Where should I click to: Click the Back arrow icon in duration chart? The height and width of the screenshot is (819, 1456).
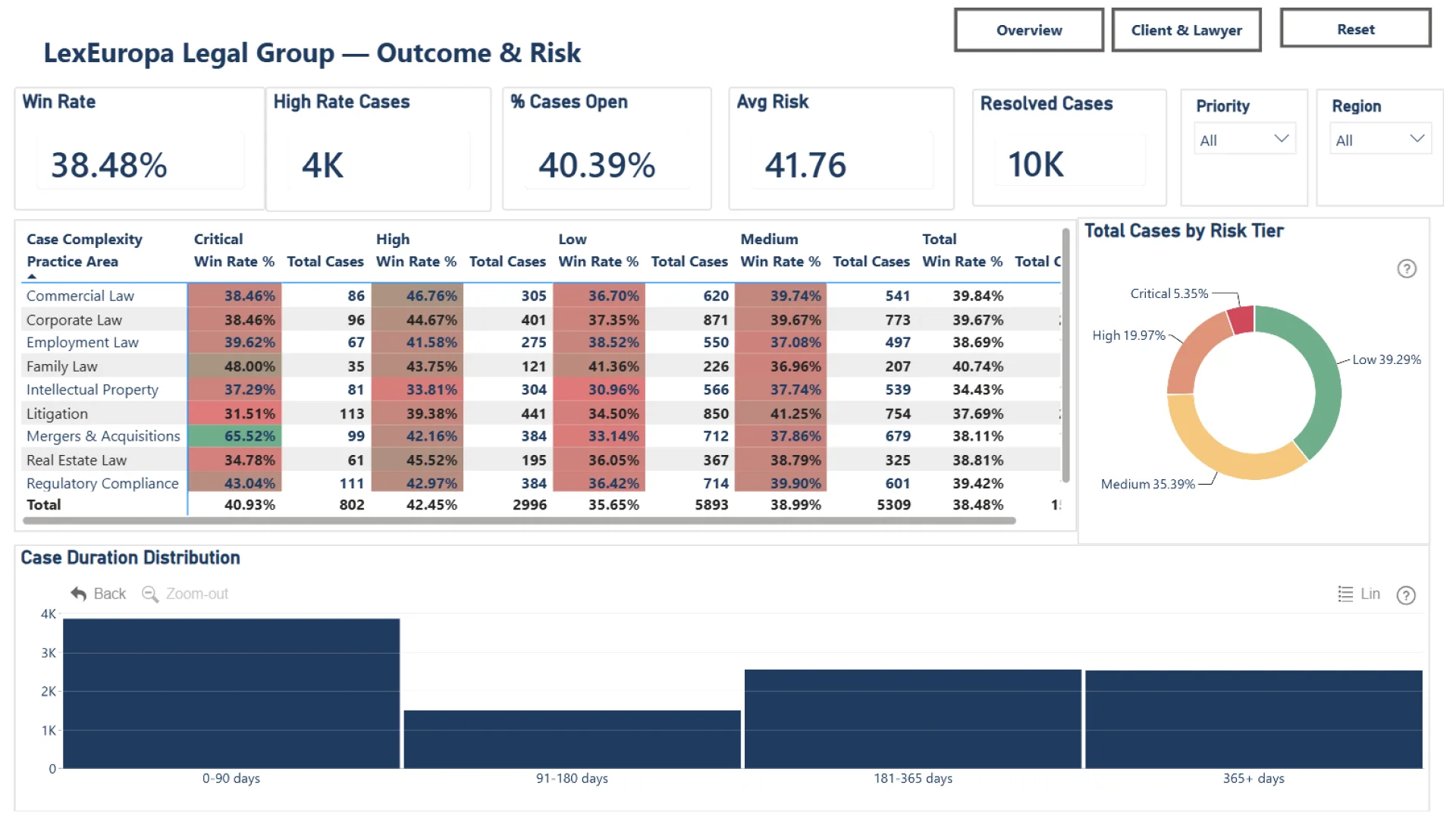click(x=78, y=594)
